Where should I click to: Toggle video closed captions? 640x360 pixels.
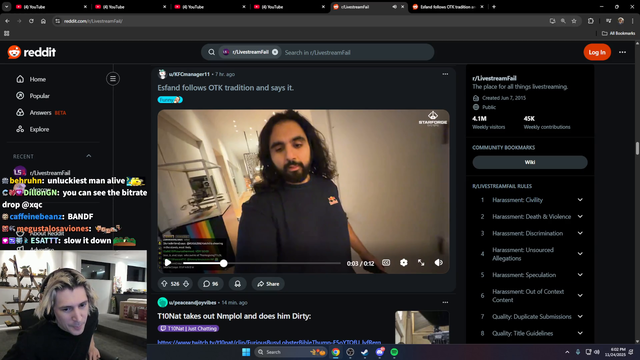tap(386, 263)
